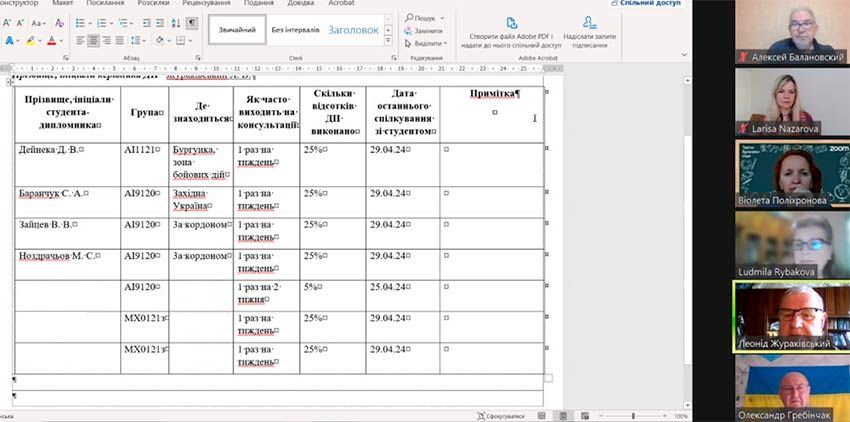Show the next row of styles

(x=388, y=30)
